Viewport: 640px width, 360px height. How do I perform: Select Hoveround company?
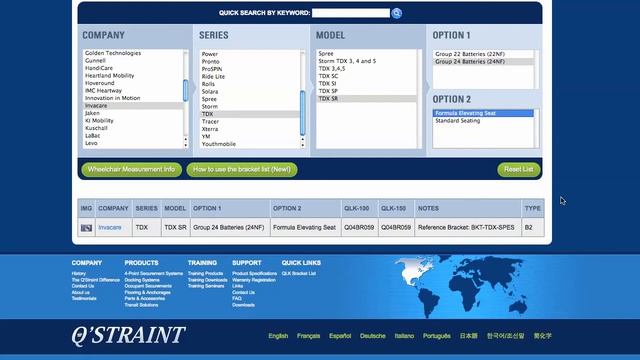point(100,83)
